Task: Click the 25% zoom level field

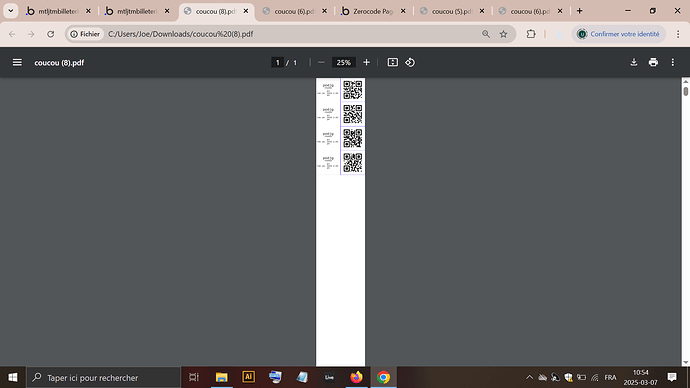Action: 343,62
